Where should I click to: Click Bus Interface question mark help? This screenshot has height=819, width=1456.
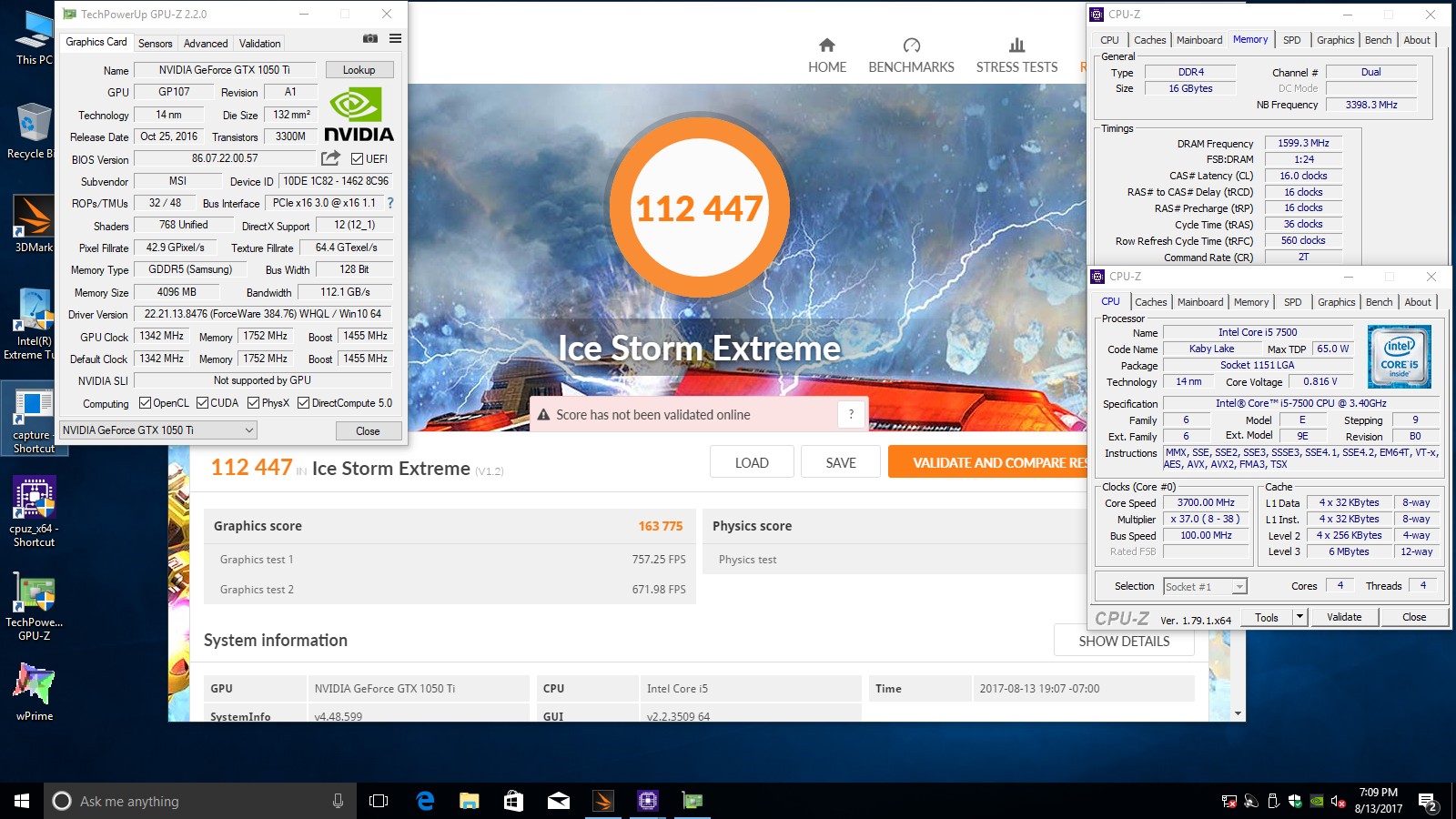[x=390, y=203]
